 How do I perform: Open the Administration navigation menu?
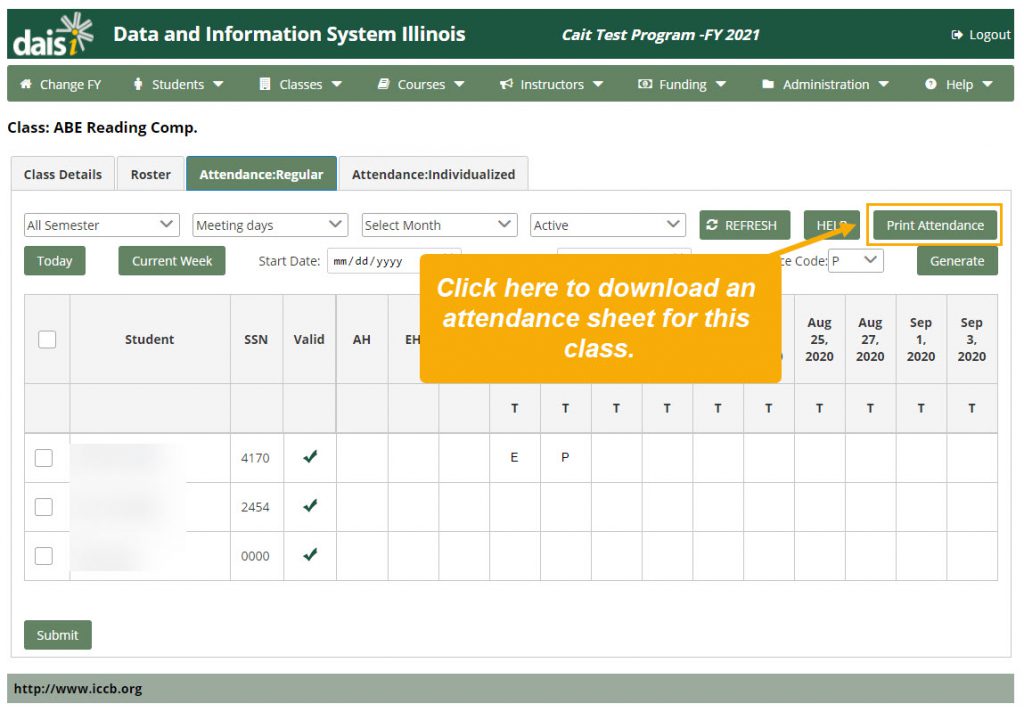pyautogui.click(x=825, y=84)
